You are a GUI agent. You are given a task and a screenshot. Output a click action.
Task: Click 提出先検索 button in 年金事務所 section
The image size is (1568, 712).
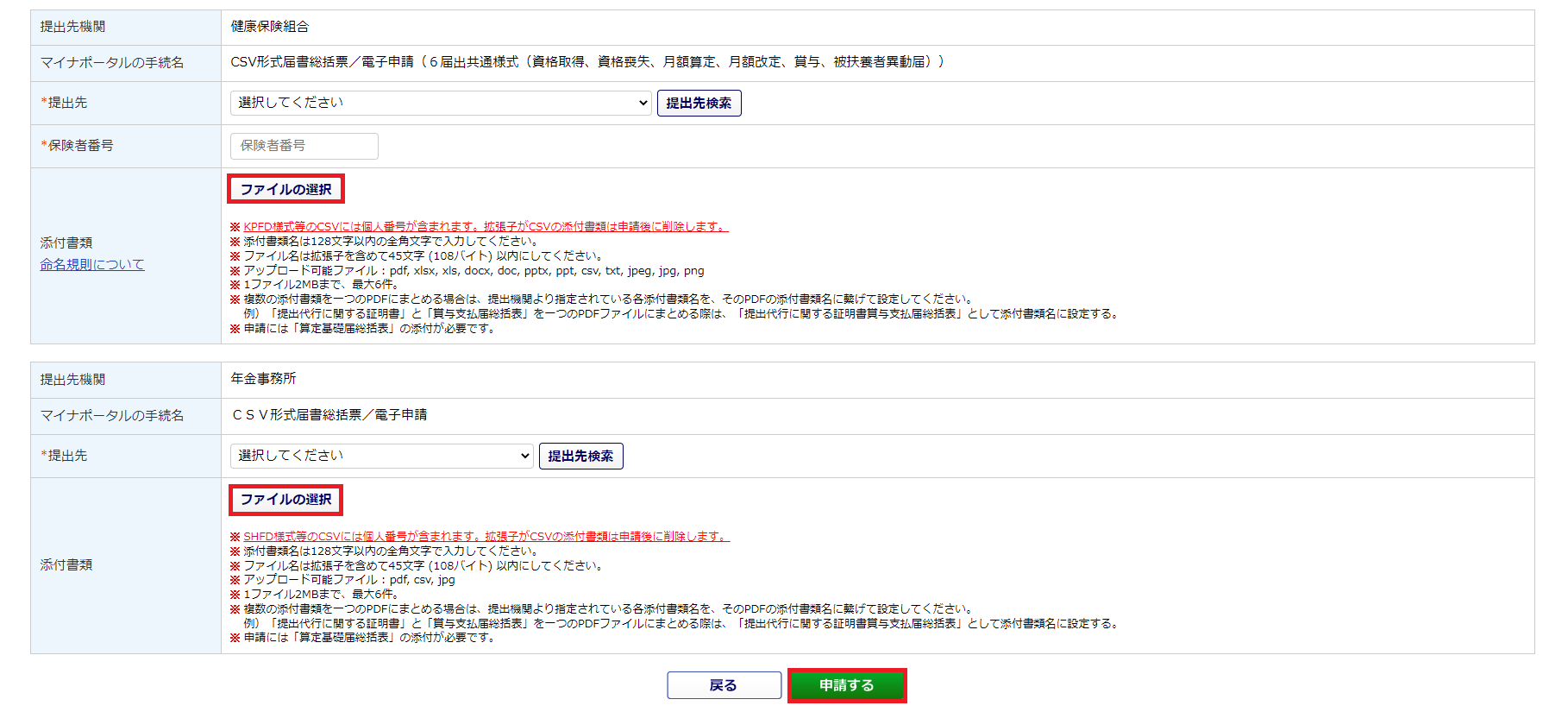coord(580,456)
